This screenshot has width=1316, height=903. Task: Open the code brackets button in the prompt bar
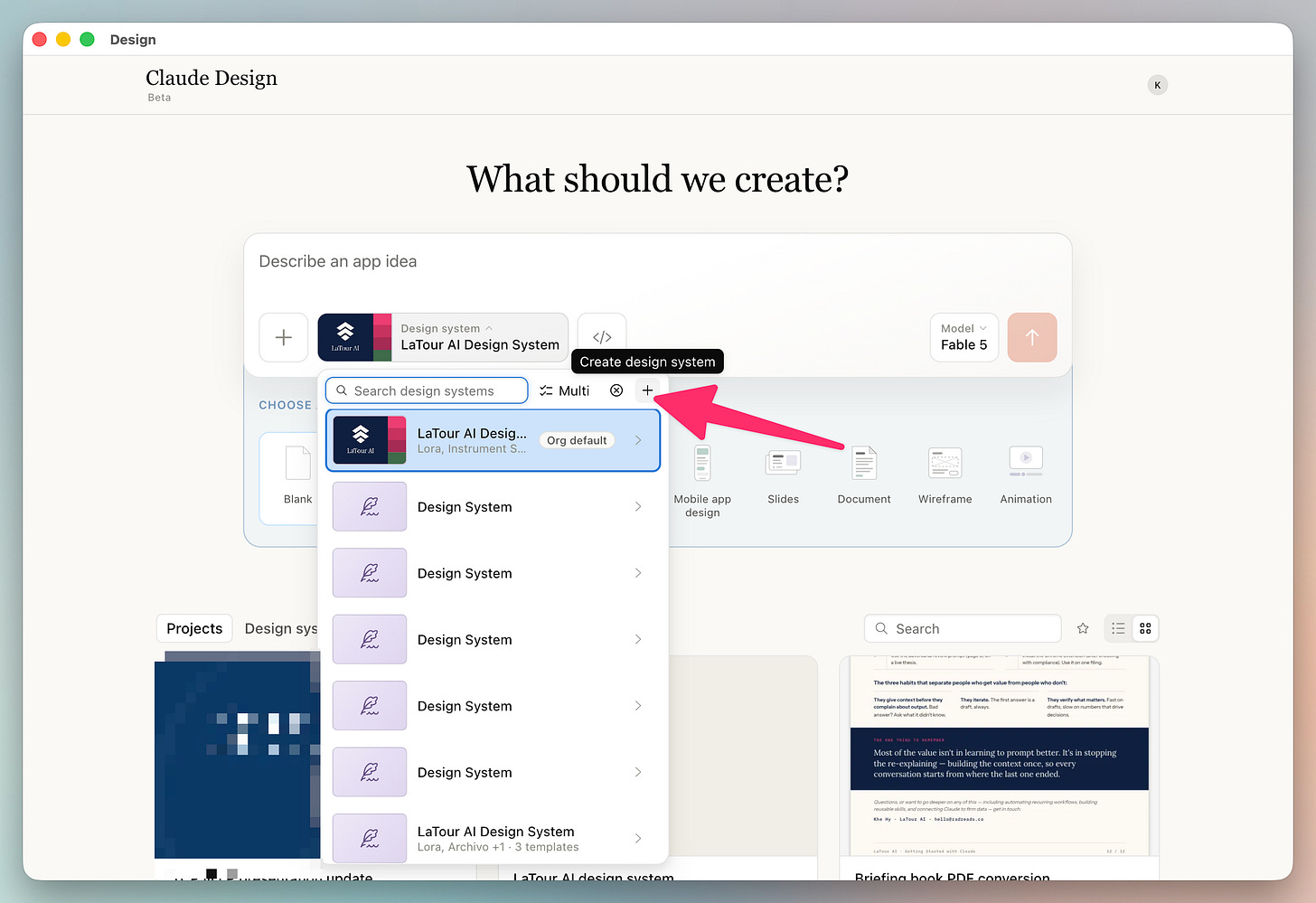602,337
